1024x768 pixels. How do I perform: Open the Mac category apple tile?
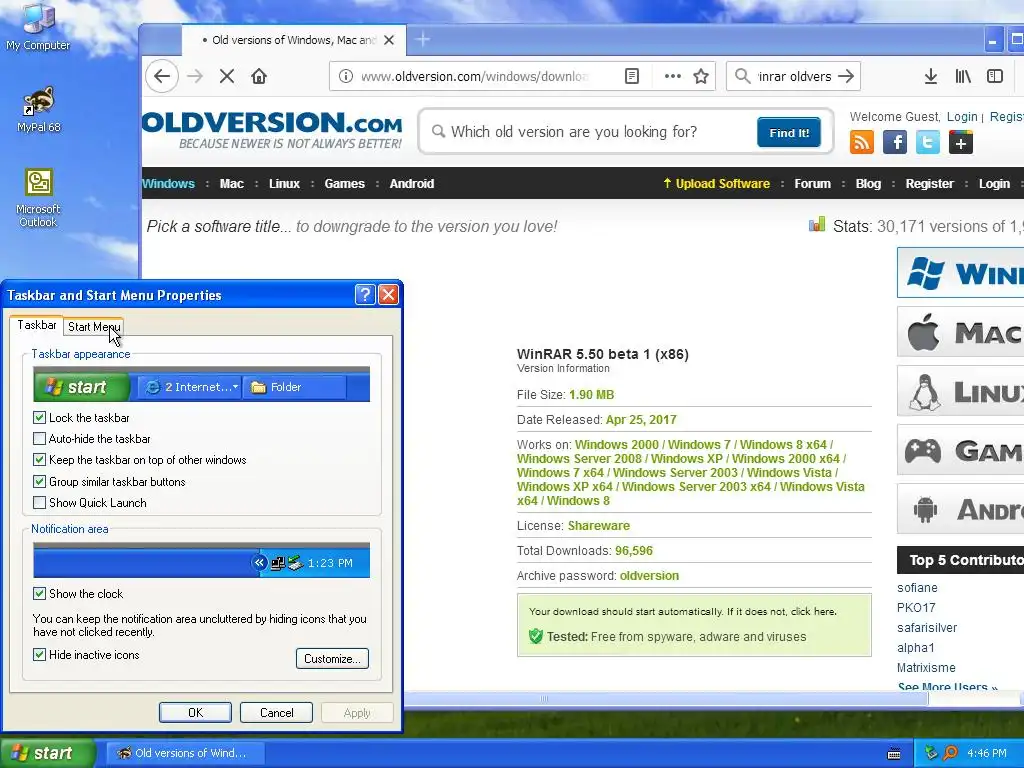tap(960, 332)
